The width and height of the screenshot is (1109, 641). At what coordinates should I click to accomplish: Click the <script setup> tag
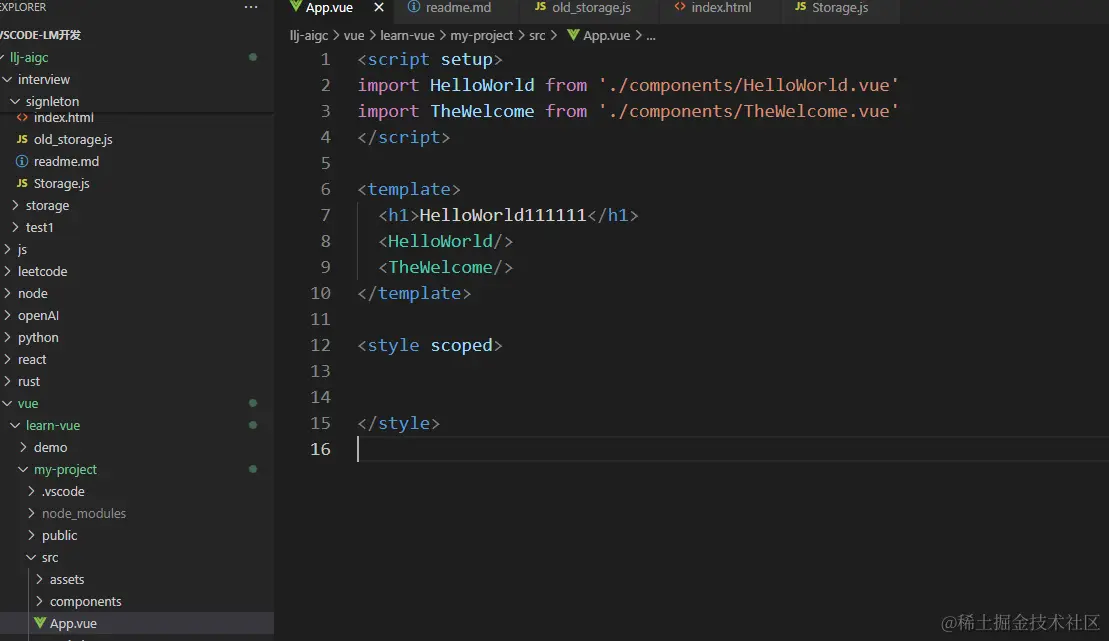(x=430, y=59)
